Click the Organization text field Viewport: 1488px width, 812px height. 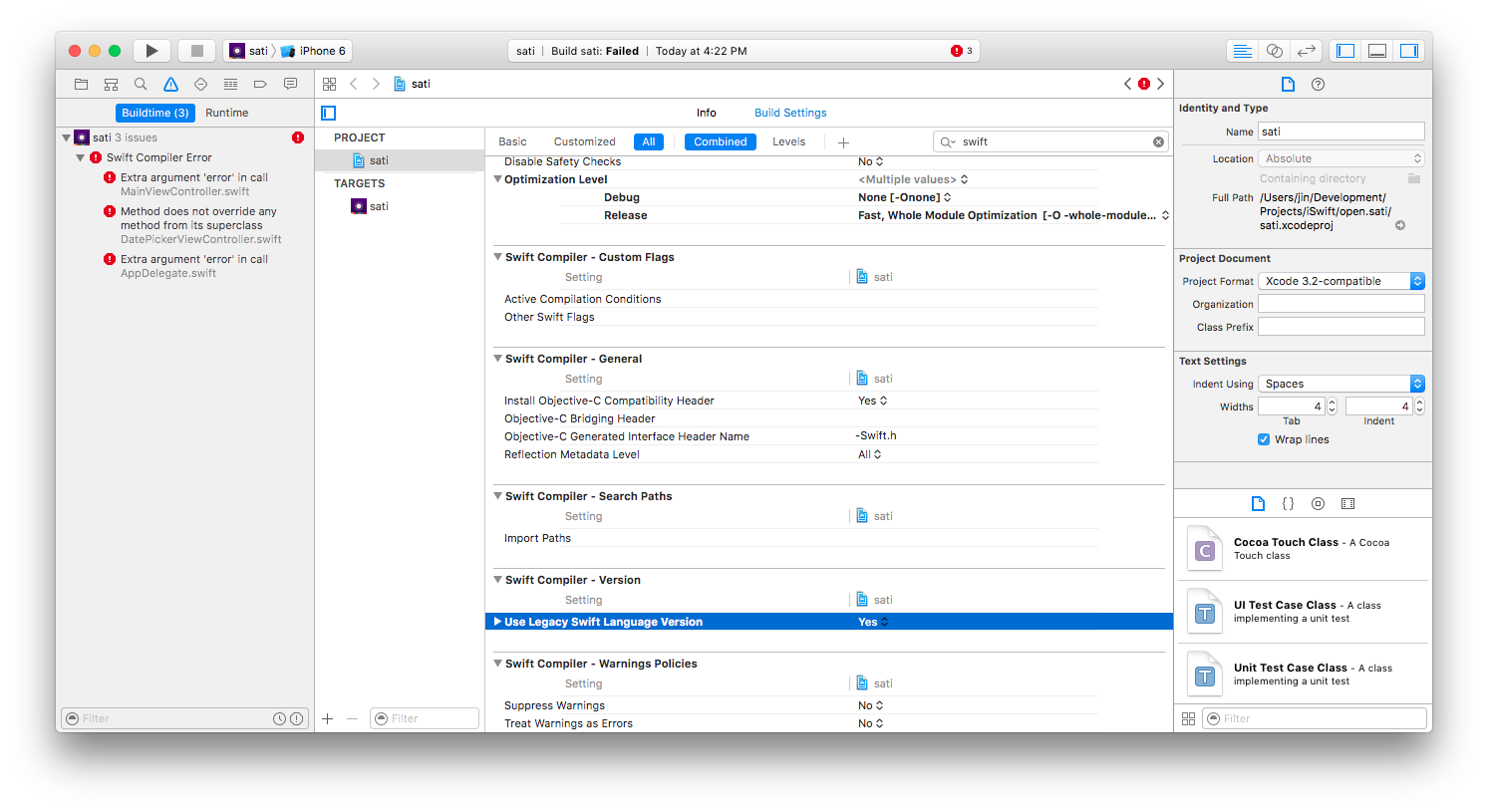[x=1341, y=304]
